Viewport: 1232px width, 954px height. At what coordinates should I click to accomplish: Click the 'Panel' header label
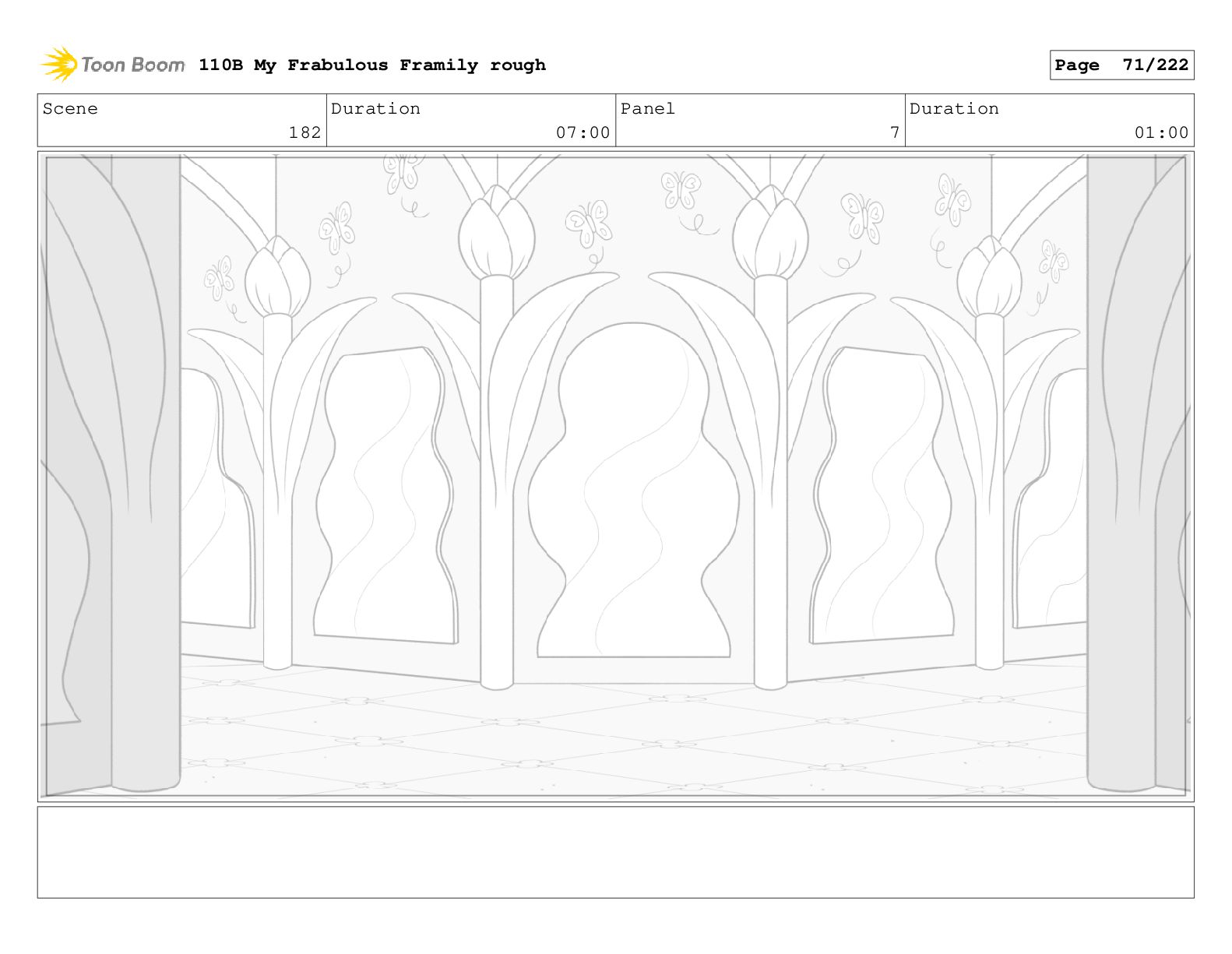pyautogui.click(x=647, y=109)
